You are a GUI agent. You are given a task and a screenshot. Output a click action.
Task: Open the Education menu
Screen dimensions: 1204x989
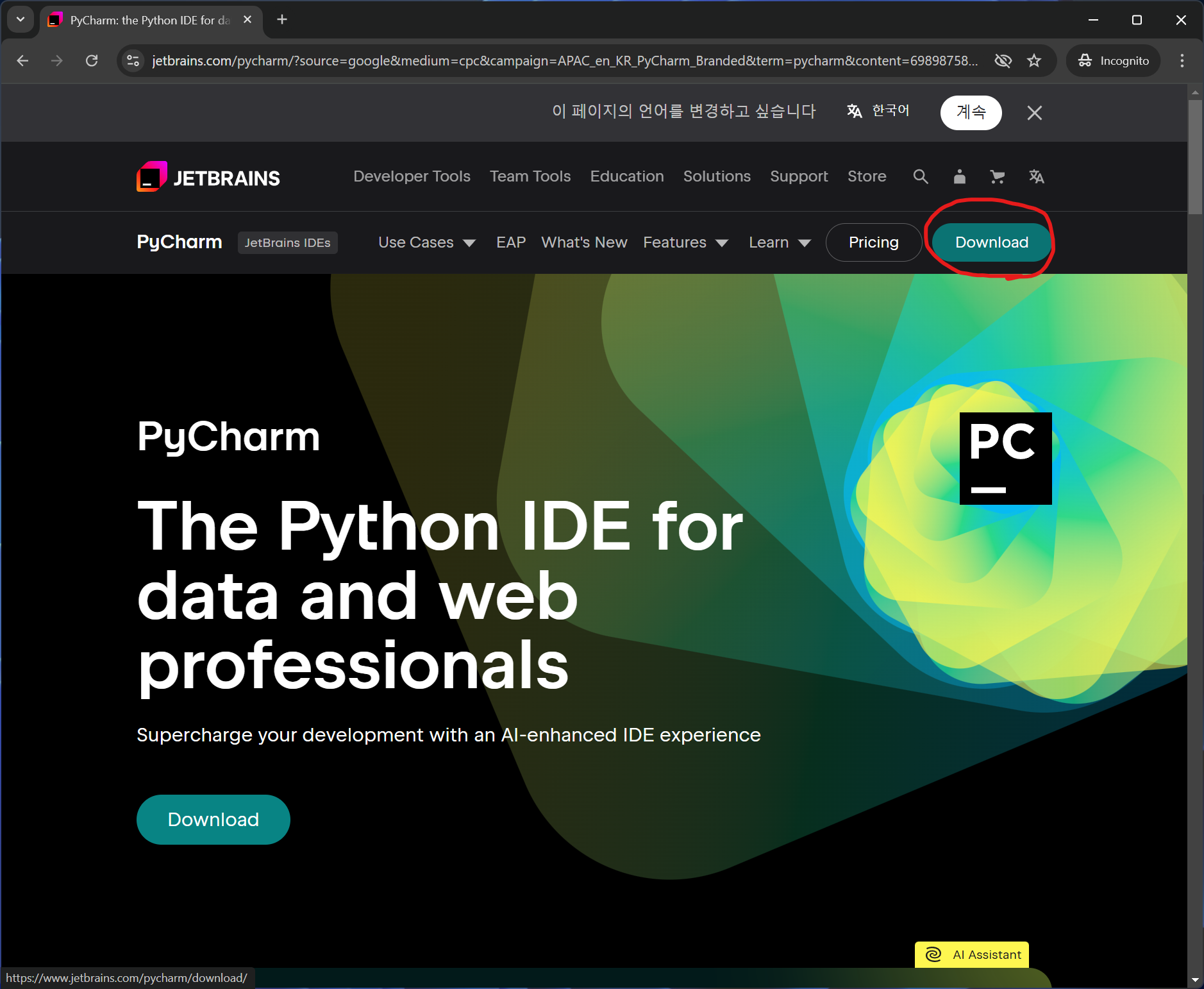[x=626, y=176]
